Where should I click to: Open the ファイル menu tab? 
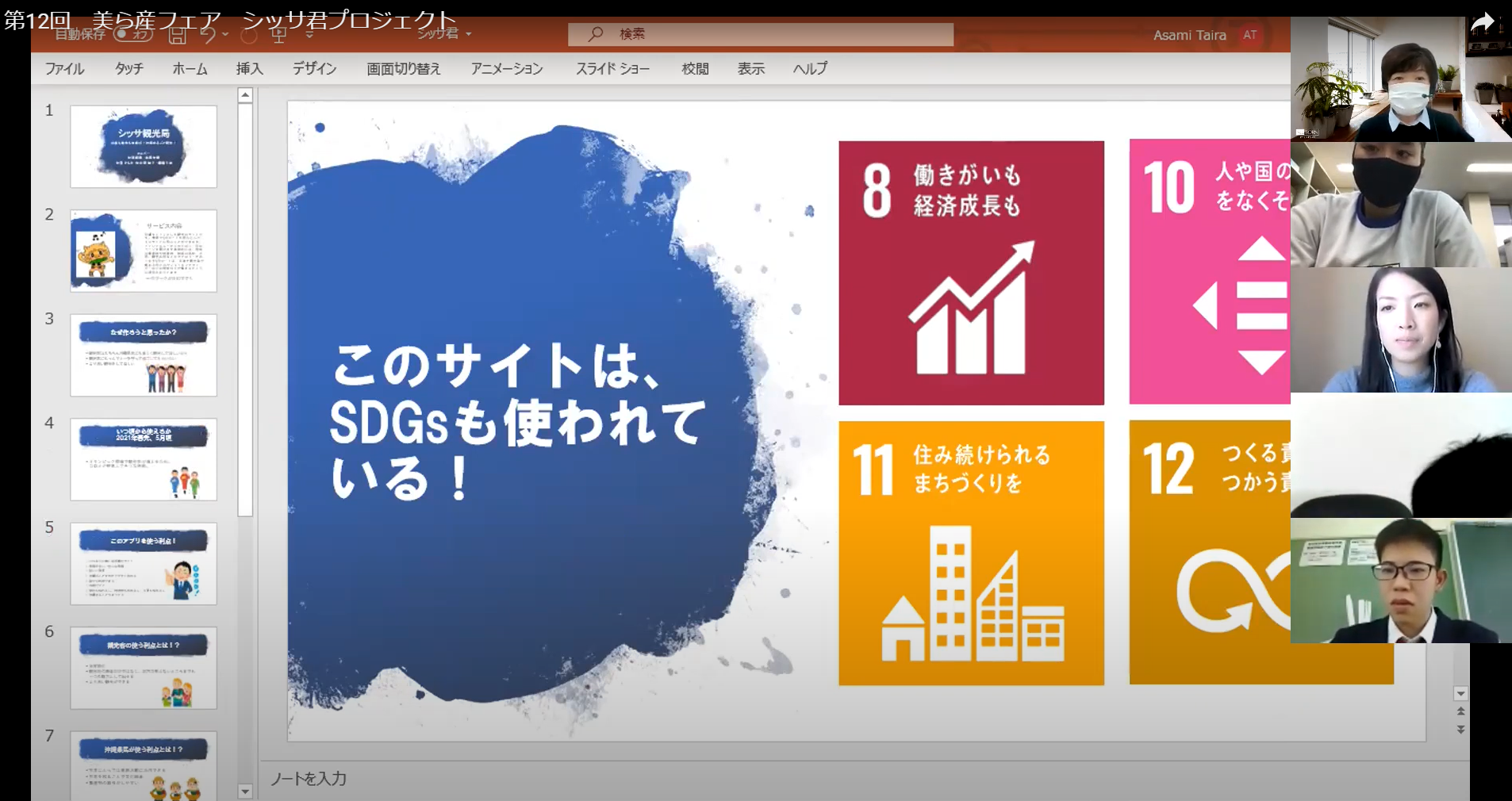click(x=64, y=69)
